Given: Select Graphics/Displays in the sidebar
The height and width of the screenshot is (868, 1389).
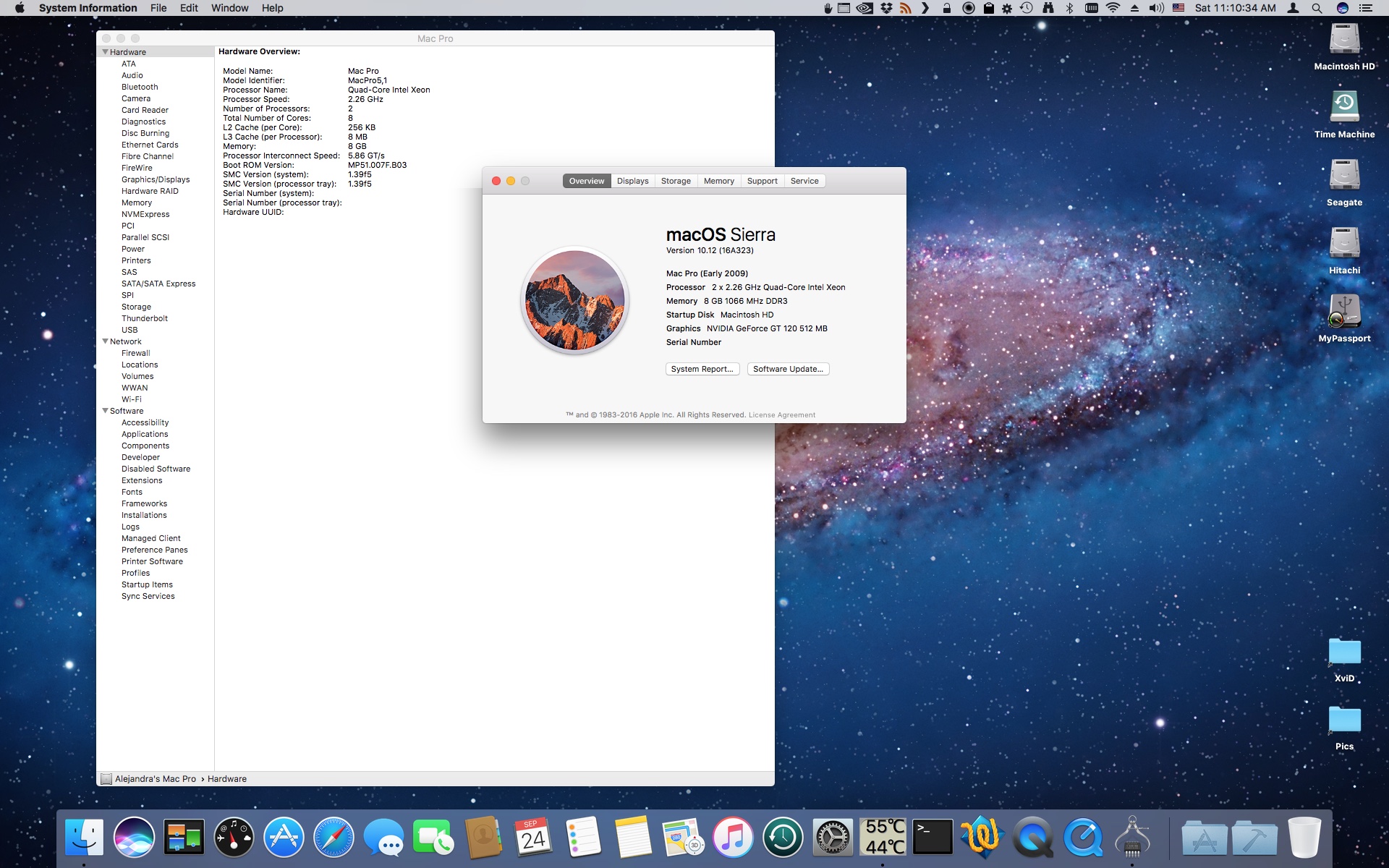Looking at the screenshot, I should (x=156, y=179).
